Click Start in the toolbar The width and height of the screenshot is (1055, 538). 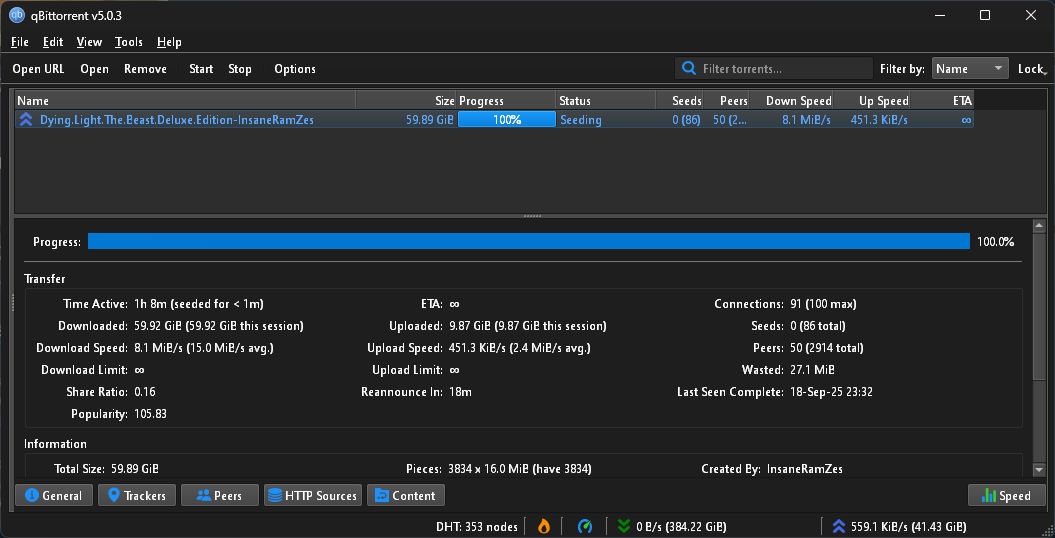[x=201, y=69]
